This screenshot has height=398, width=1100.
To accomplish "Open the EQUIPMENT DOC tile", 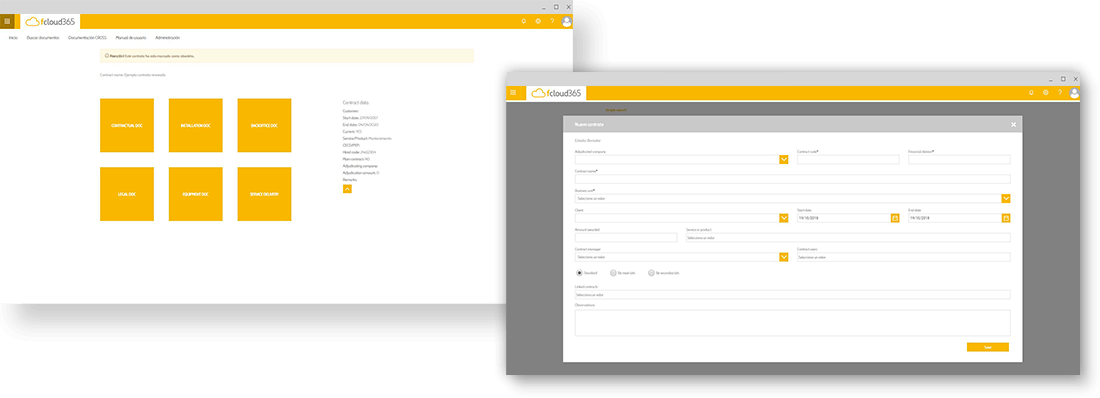I will pyautogui.click(x=196, y=194).
